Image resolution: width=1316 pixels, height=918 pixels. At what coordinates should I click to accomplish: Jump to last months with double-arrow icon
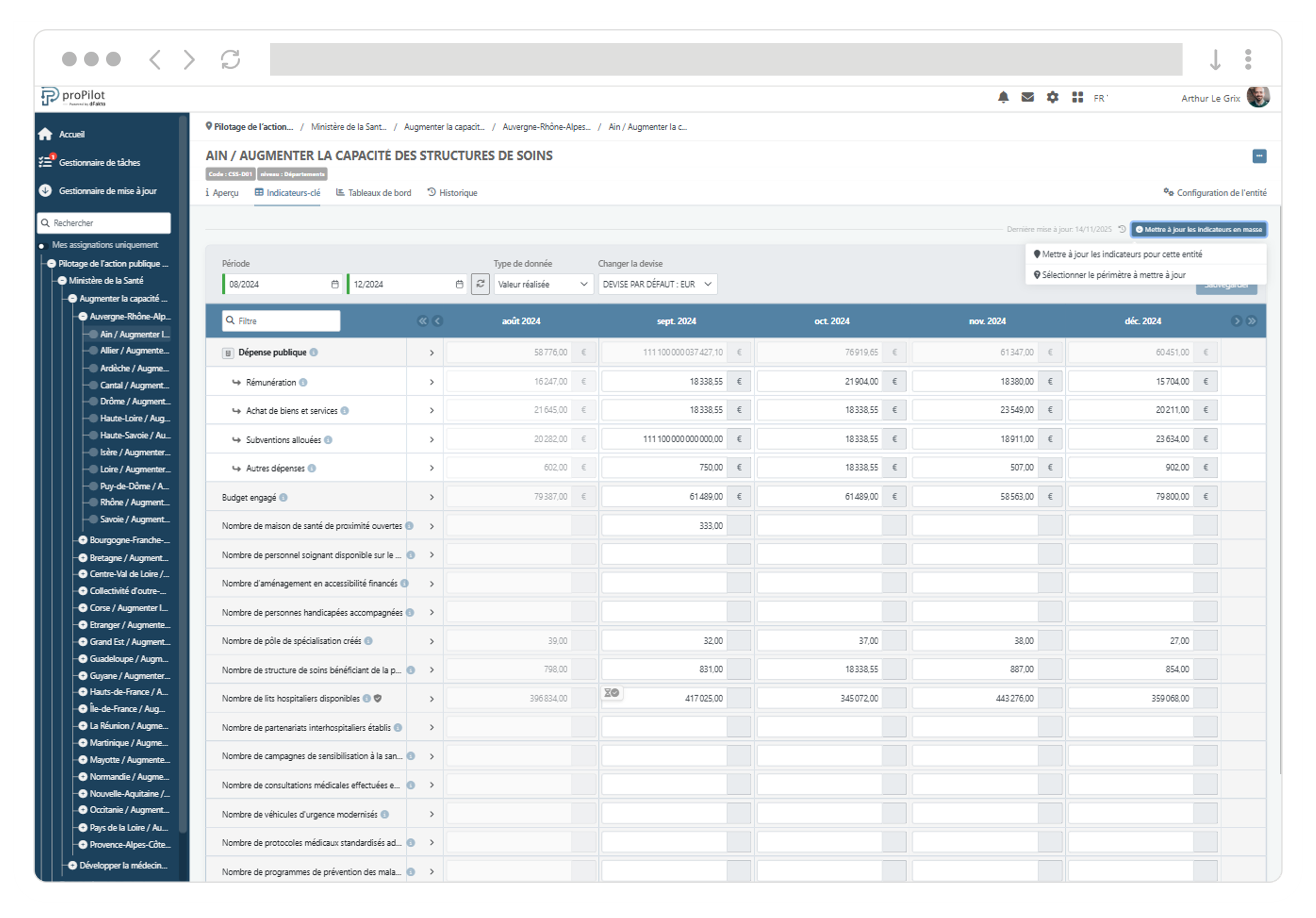coord(1252,321)
